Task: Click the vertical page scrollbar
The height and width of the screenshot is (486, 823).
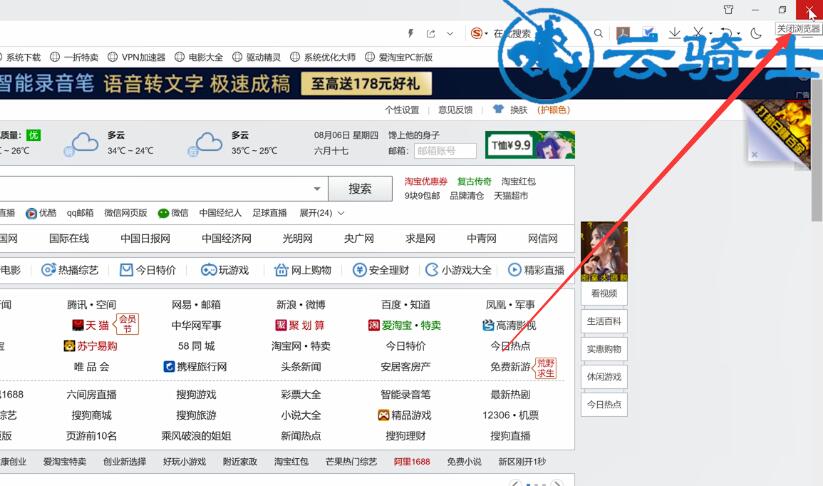Action: tap(817, 150)
